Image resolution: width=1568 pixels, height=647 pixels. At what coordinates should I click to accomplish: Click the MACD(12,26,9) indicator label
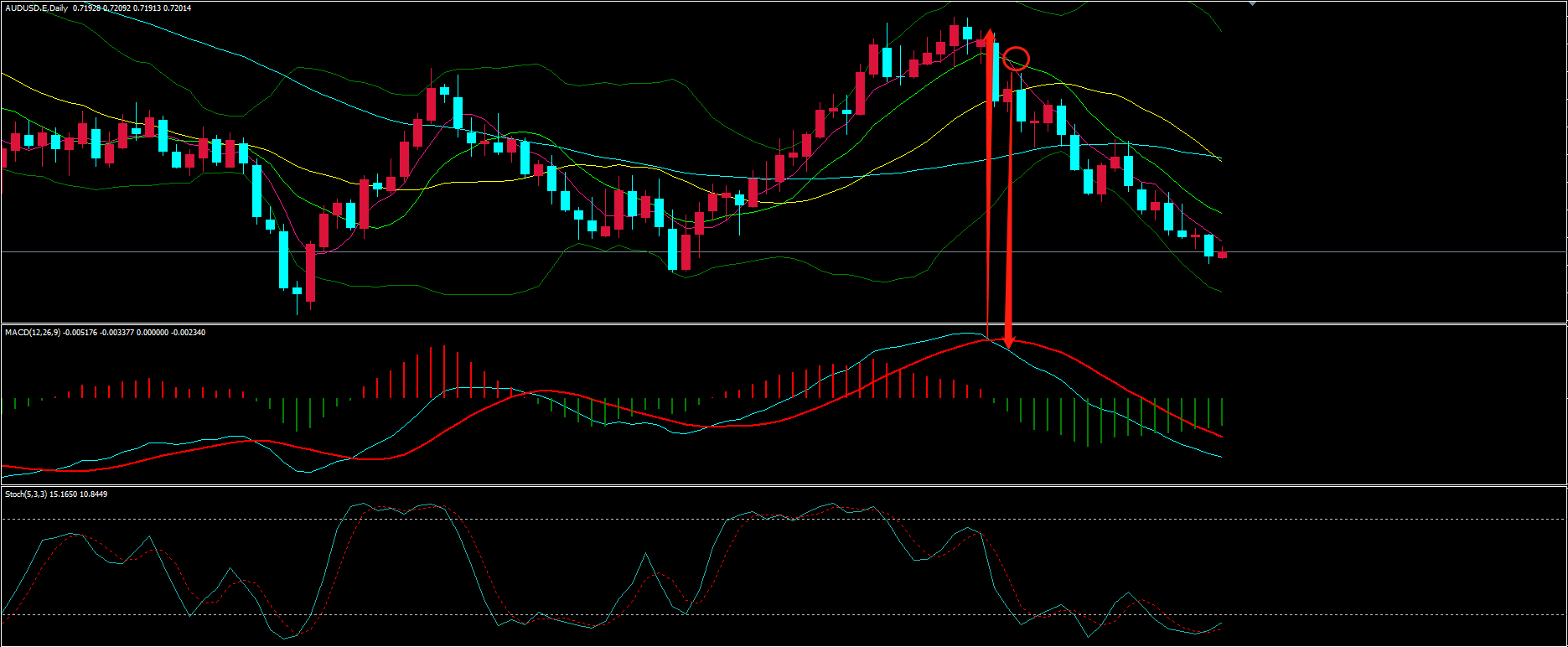click(x=34, y=333)
